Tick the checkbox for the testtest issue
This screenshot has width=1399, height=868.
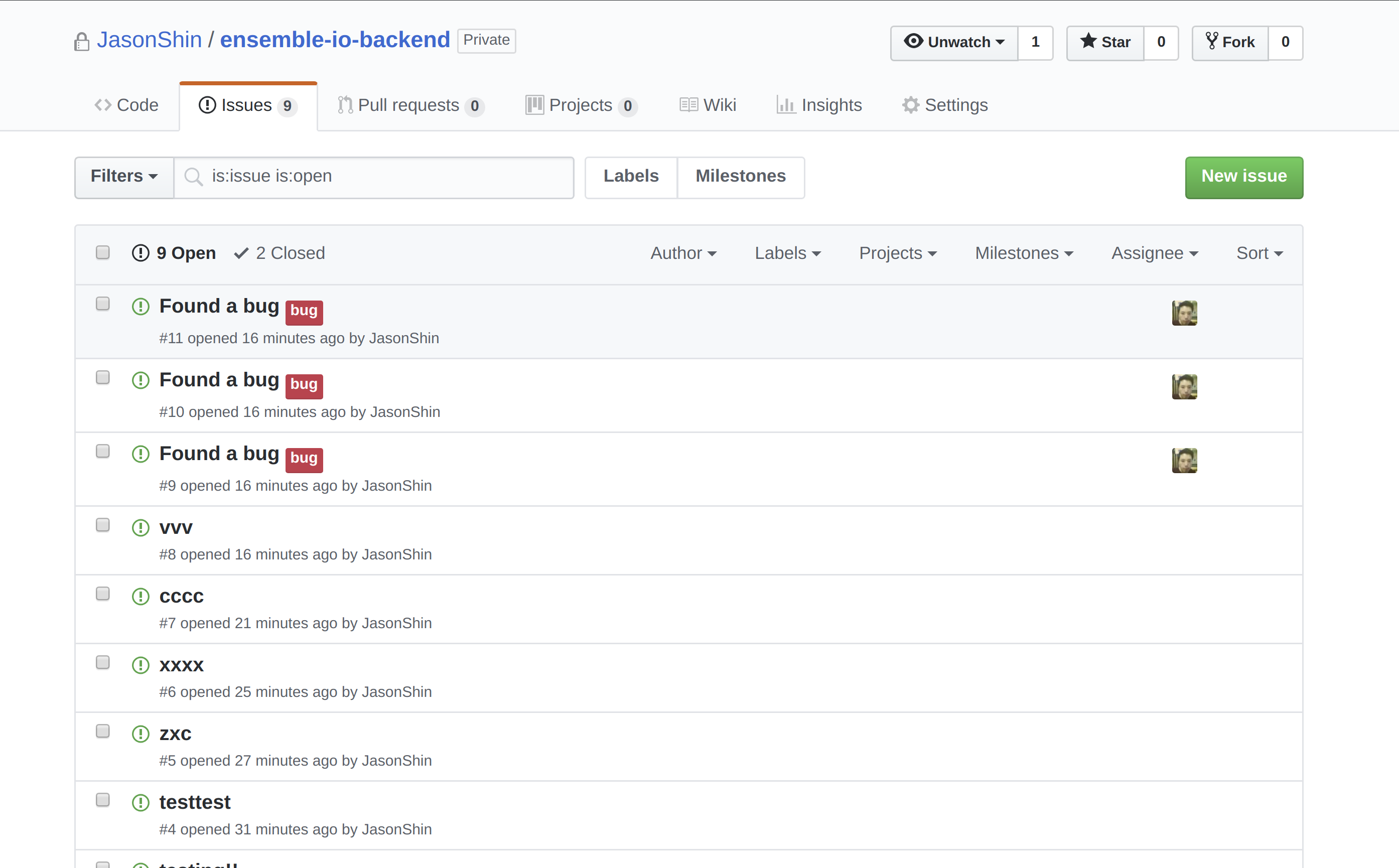(103, 800)
